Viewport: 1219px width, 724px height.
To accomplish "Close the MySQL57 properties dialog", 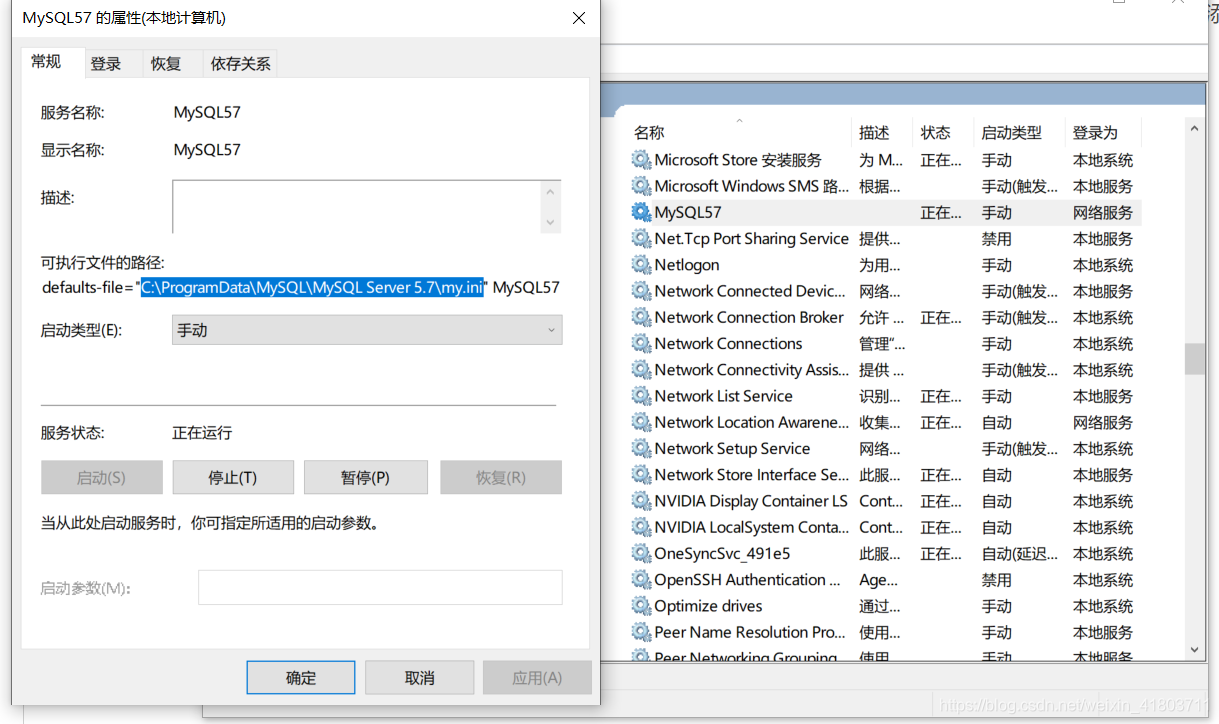I will coord(578,18).
